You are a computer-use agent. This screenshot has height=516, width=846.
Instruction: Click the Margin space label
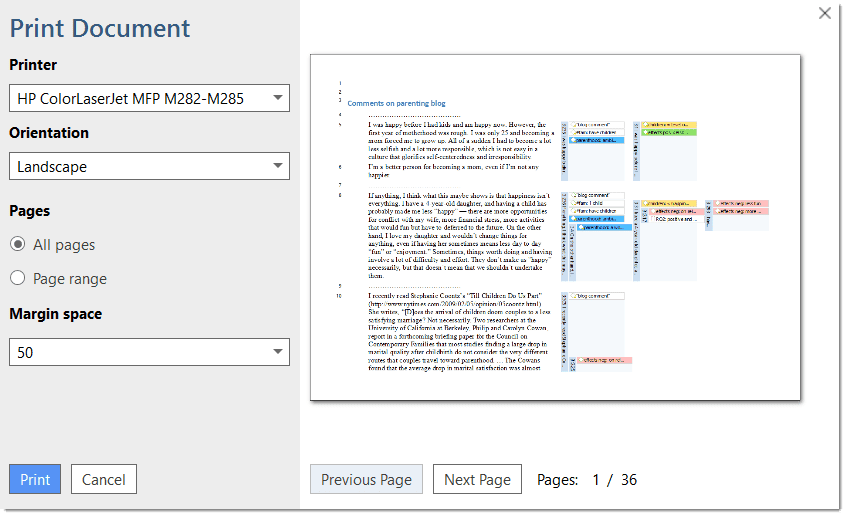pos(56,314)
